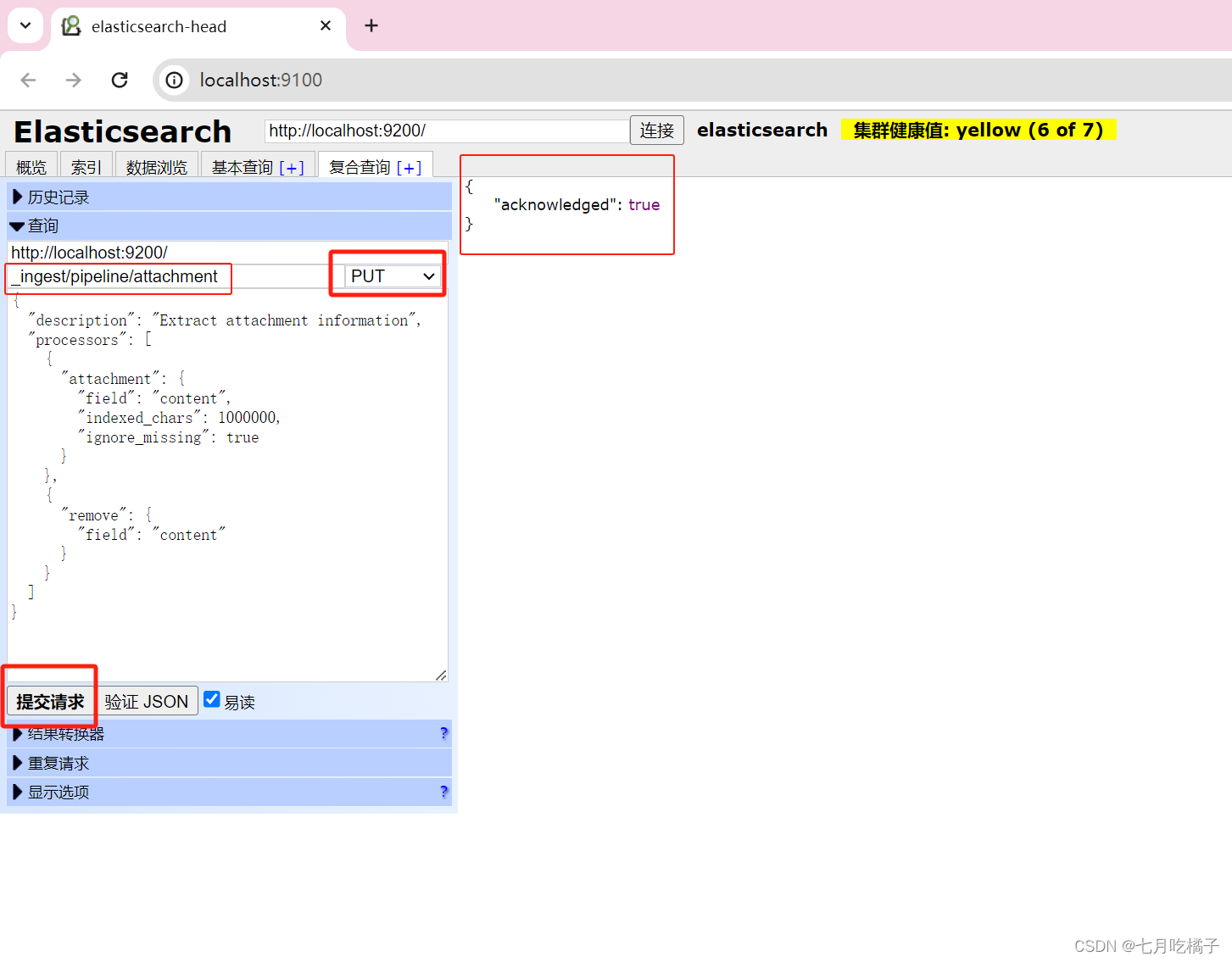Viewport: 1232px width, 962px height.
Task: Open the PUT method dropdown
Action: coord(393,276)
